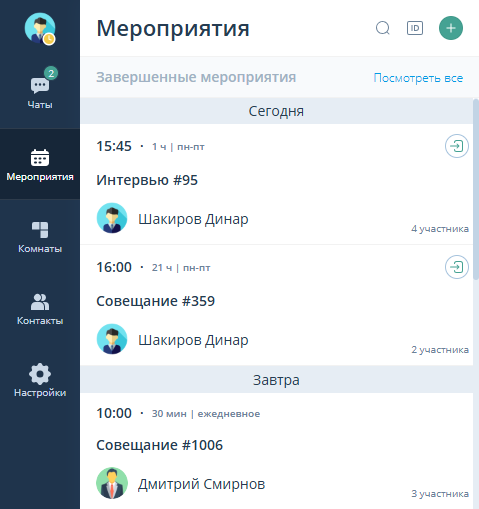
Task: Click the Сегодня date header
Action: point(276,111)
